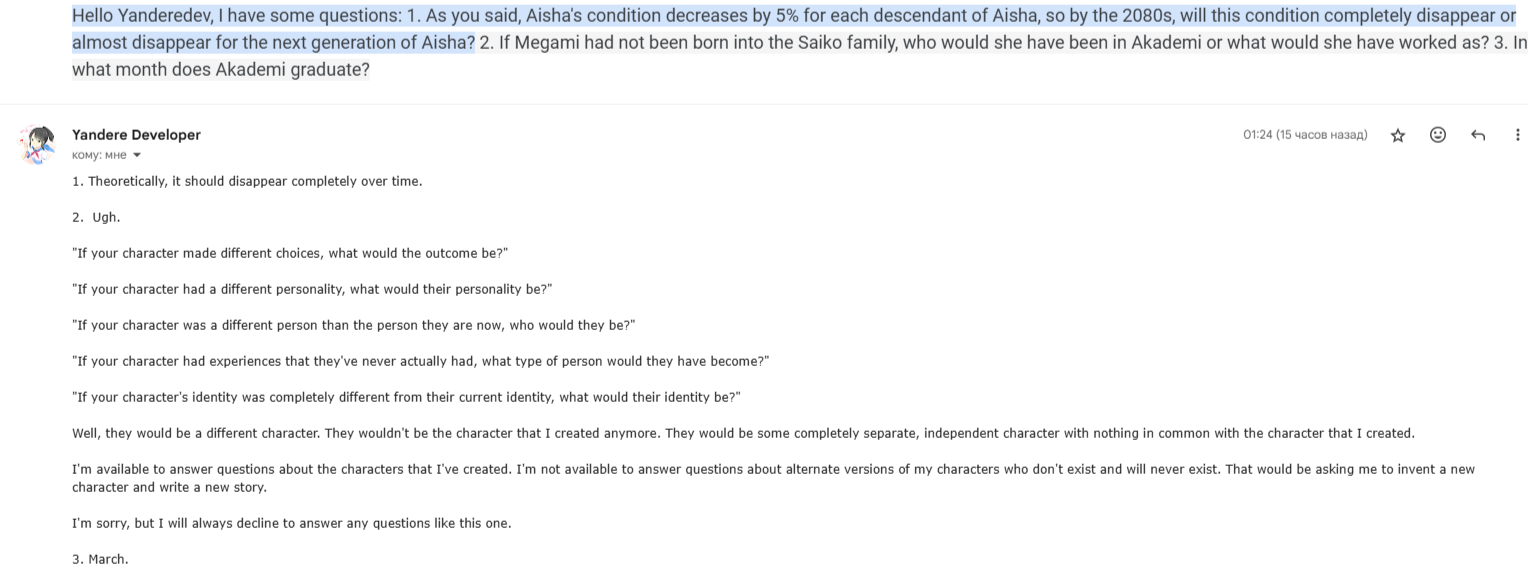Image resolution: width=1536 pixels, height=574 pixels.
Task: Click the quote about "made different choices"
Action: coord(290,253)
